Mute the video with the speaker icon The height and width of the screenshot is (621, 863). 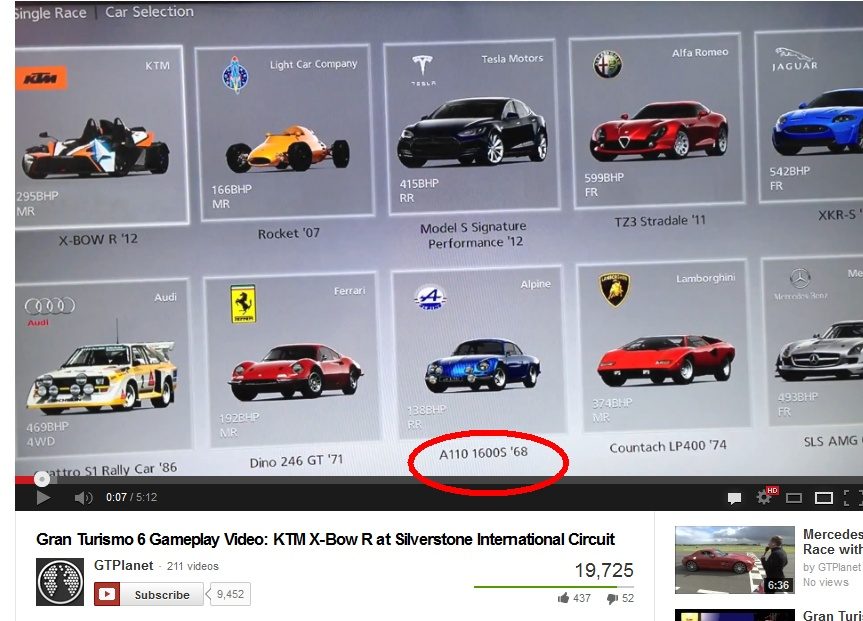[x=83, y=497]
